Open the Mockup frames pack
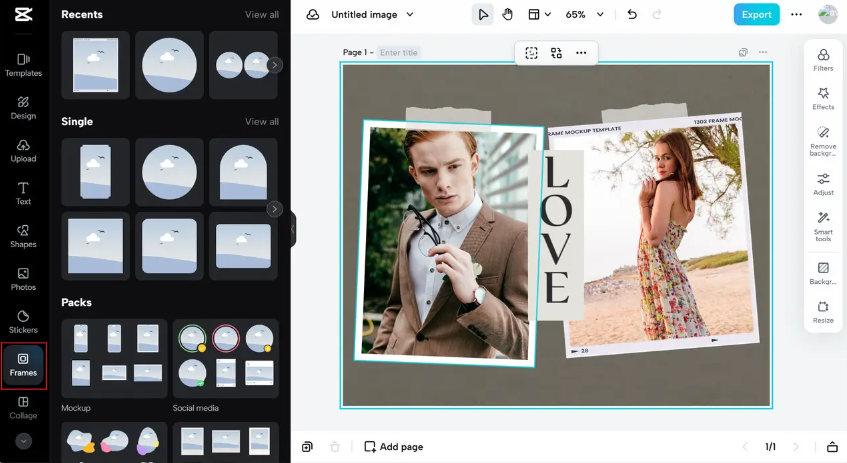 [114, 359]
